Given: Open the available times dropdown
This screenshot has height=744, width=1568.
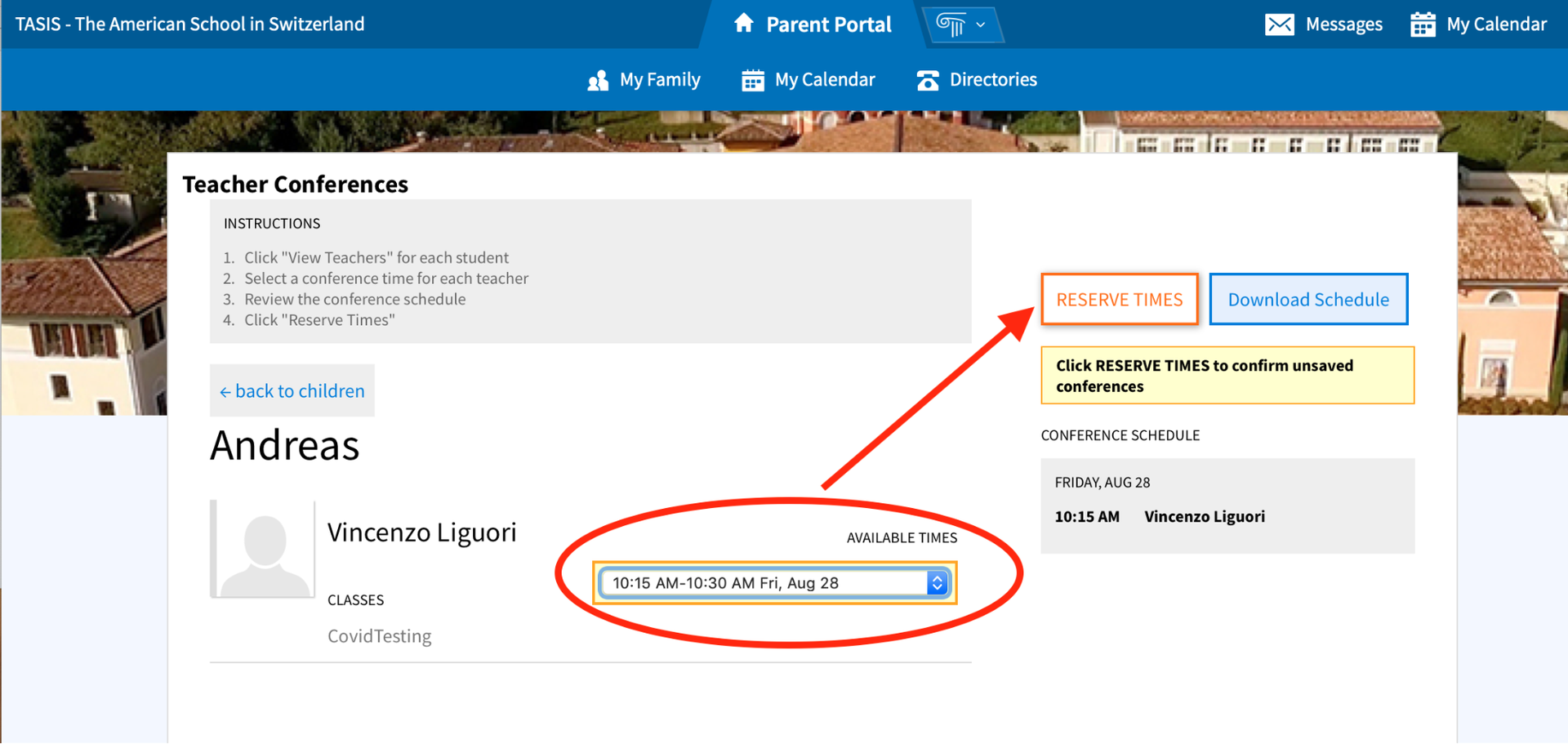Looking at the screenshot, I should tap(774, 583).
